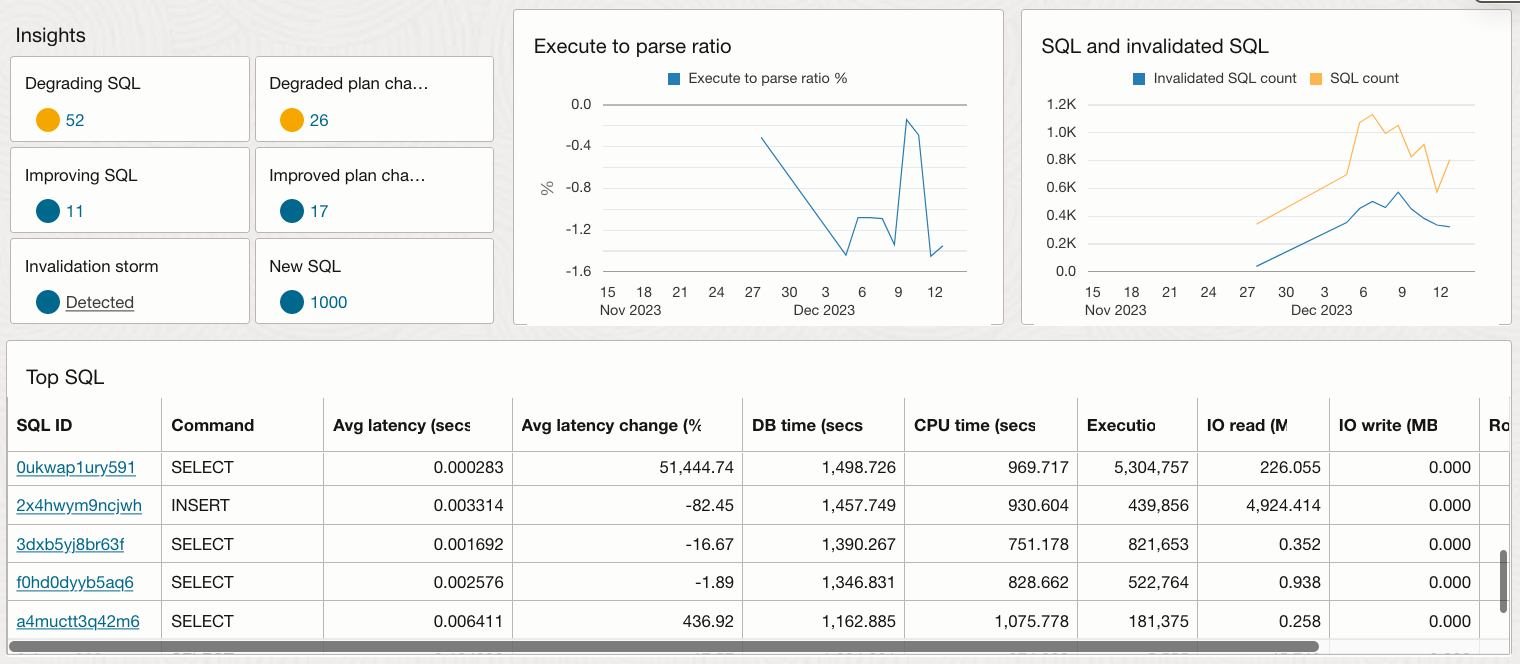Click the Top SQL vertical scrollbar
The image size is (1520, 664).
coord(1503,580)
